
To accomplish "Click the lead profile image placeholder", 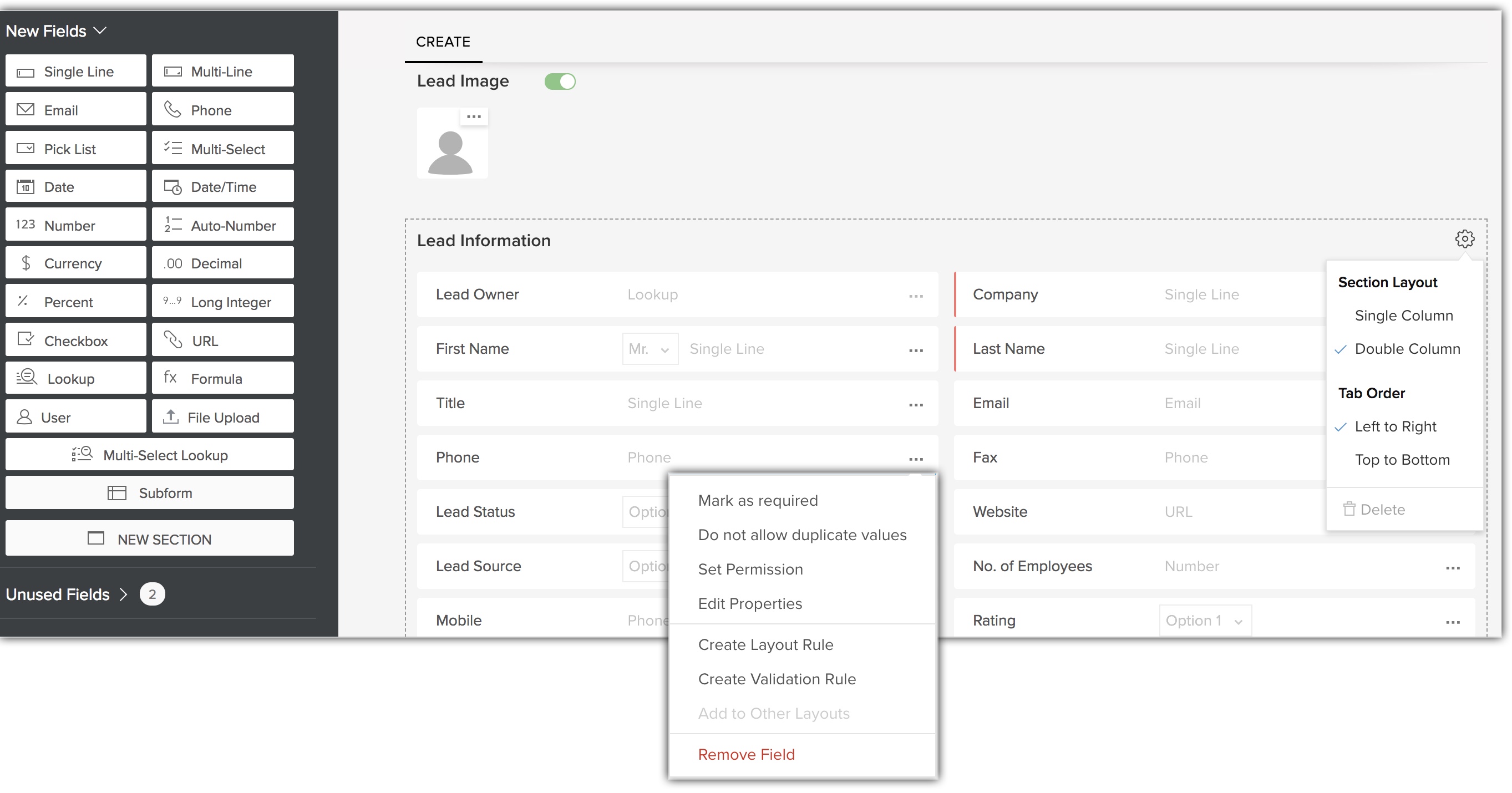I will click(x=451, y=152).
